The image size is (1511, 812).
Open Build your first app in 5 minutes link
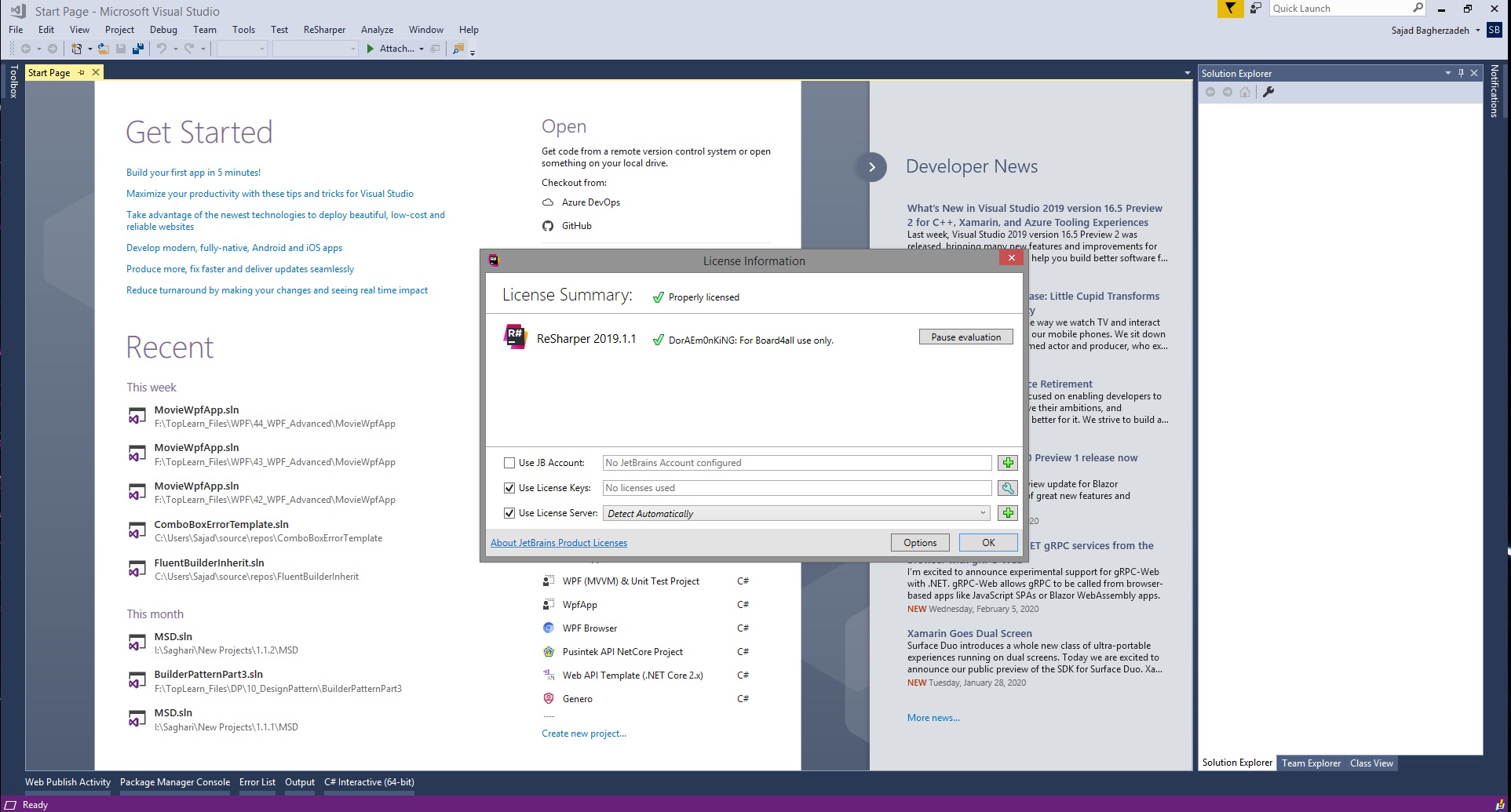point(193,173)
